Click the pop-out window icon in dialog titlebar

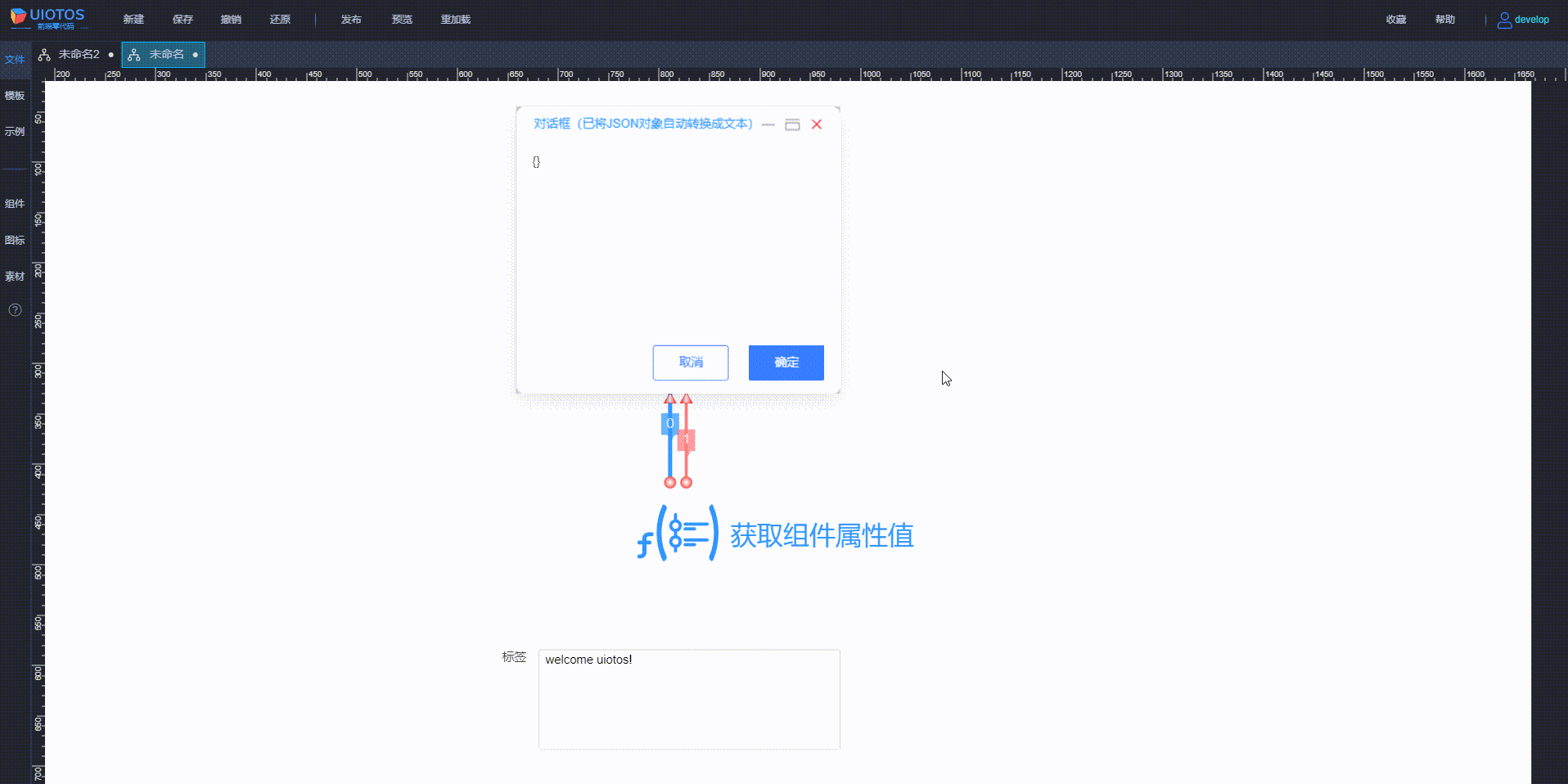coord(792,124)
